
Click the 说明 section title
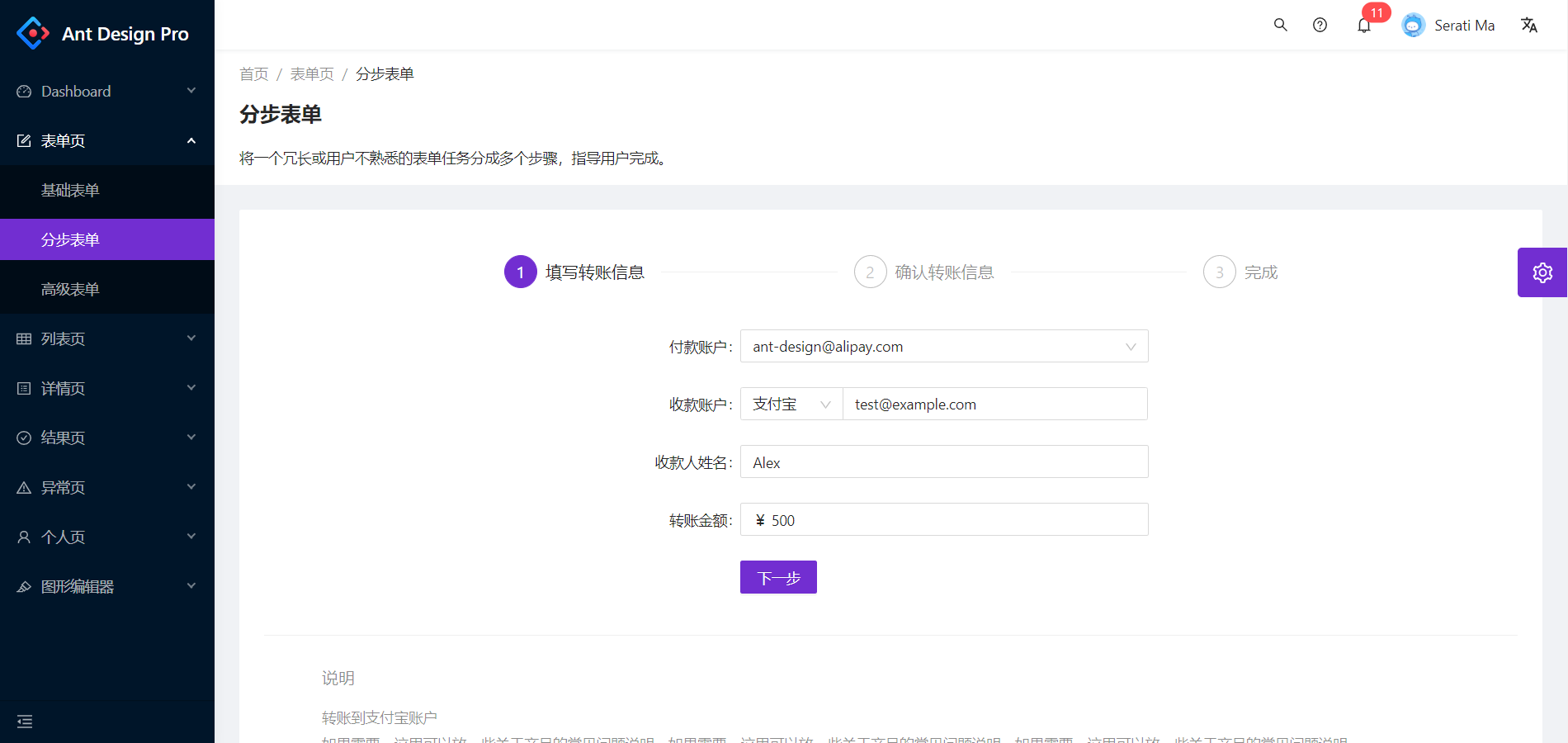(x=338, y=678)
